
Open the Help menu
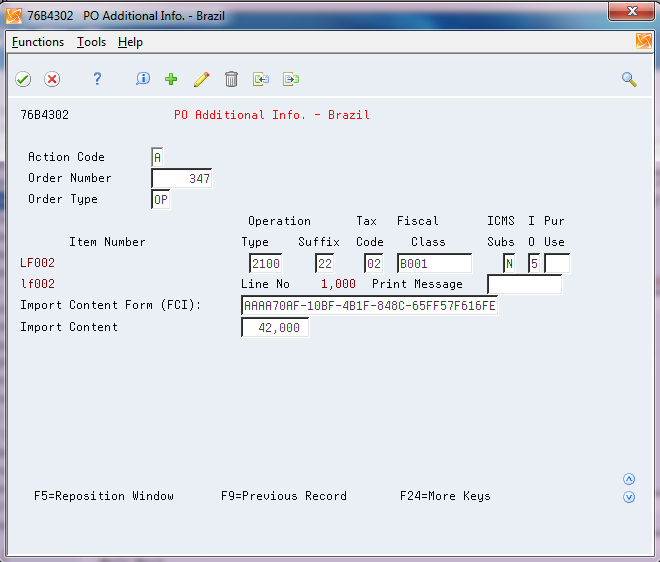click(x=130, y=42)
